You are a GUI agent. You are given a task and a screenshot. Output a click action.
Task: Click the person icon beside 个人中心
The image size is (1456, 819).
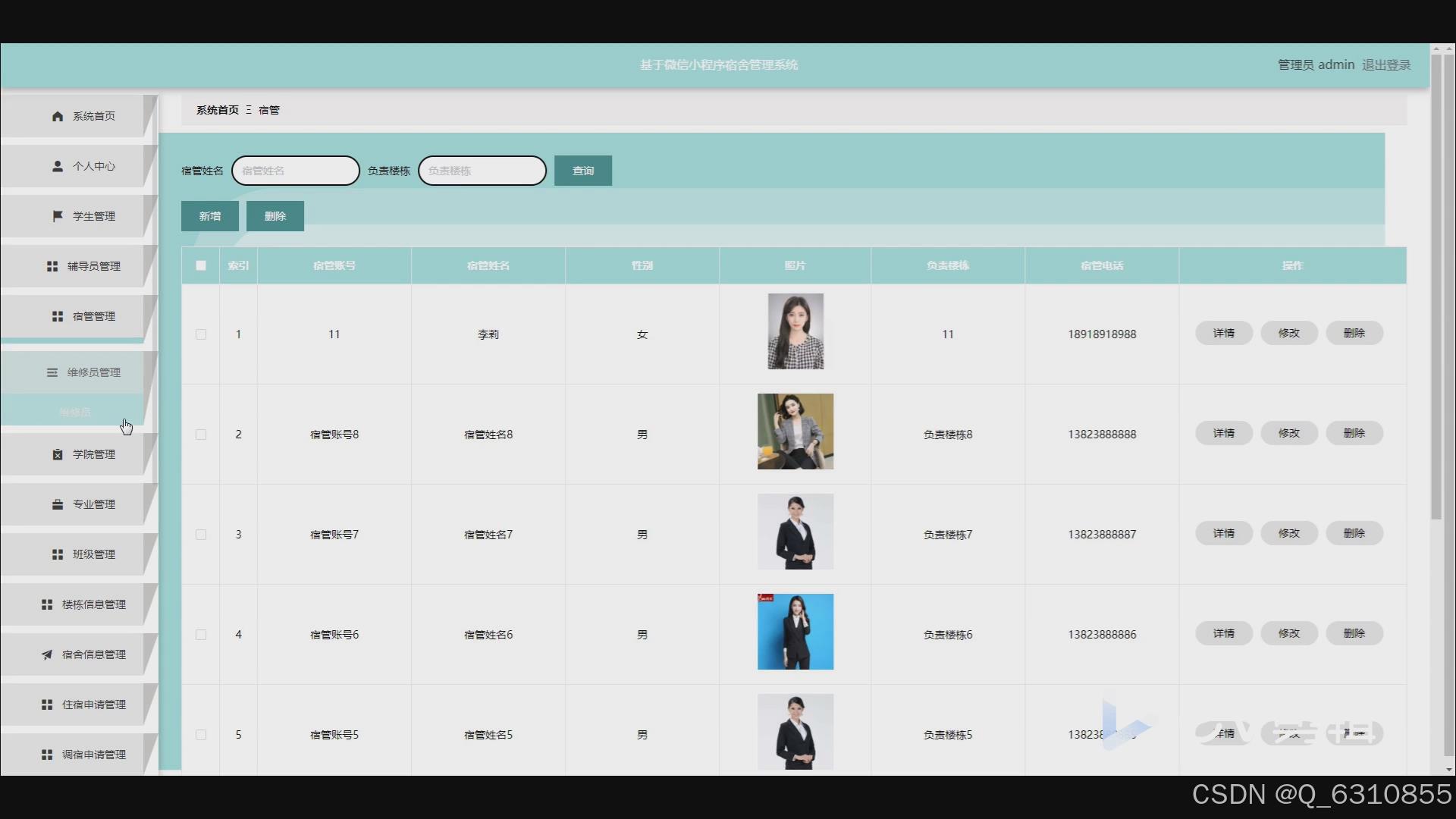pos(58,166)
